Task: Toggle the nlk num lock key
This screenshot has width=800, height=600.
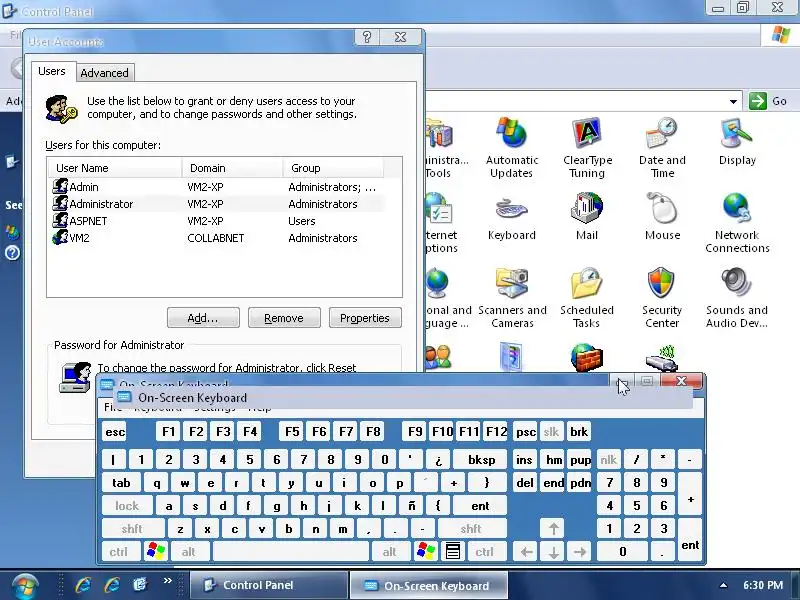Action: [608, 460]
